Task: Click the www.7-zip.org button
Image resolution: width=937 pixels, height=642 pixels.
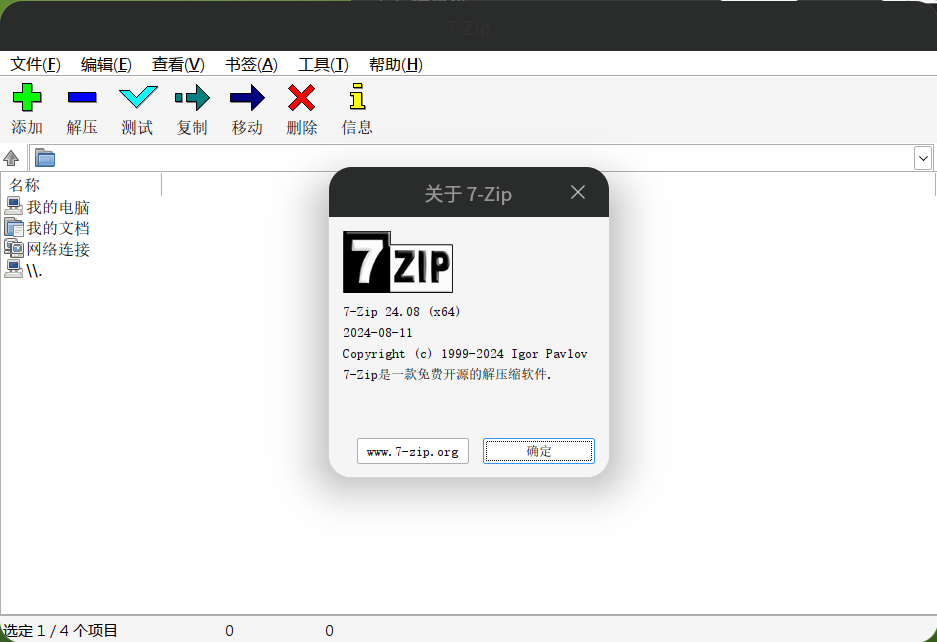Action: point(413,451)
